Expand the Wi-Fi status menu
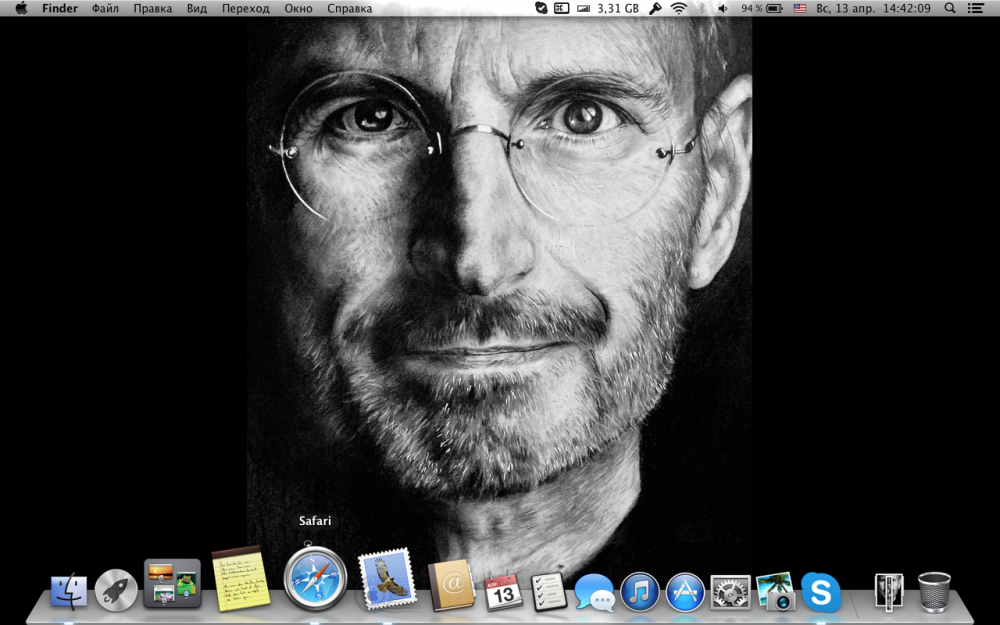This screenshot has width=1000, height=625. [679, 8]
